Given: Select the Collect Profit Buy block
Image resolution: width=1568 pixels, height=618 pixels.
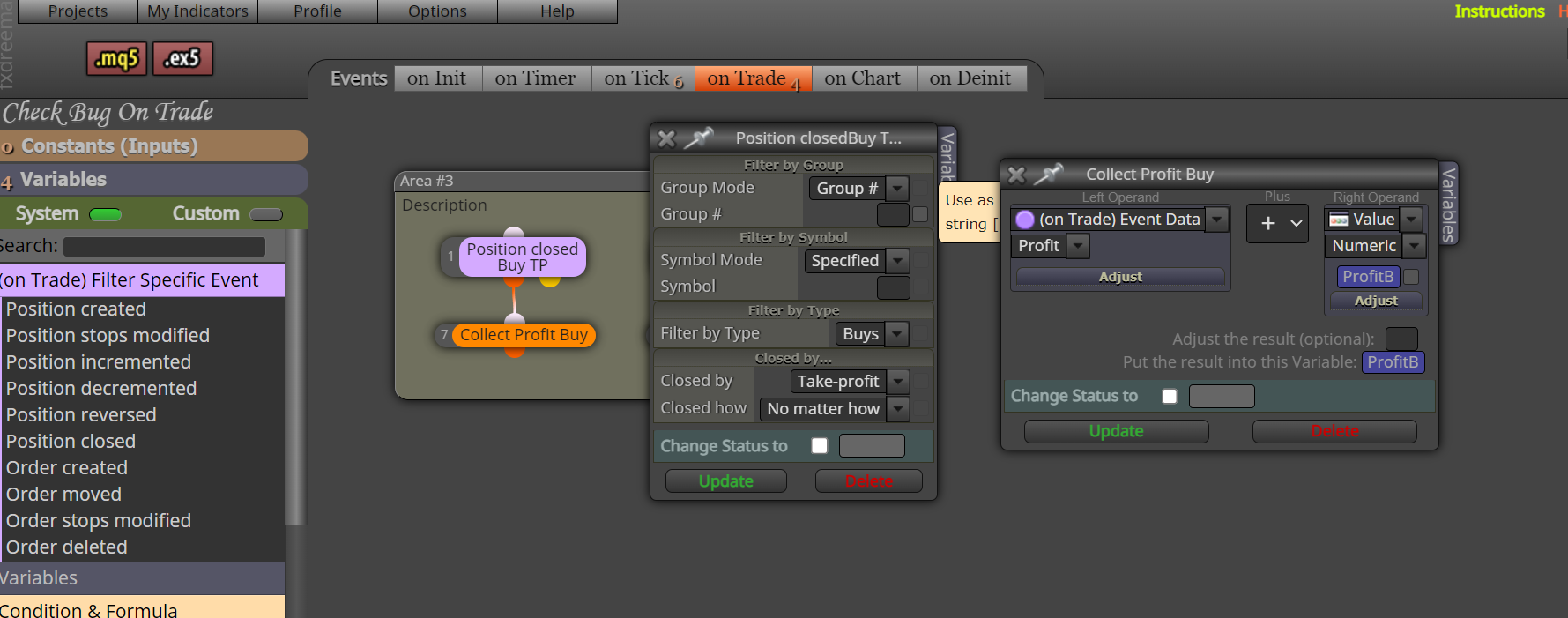Looking at the screenshot, I should 524,335.
